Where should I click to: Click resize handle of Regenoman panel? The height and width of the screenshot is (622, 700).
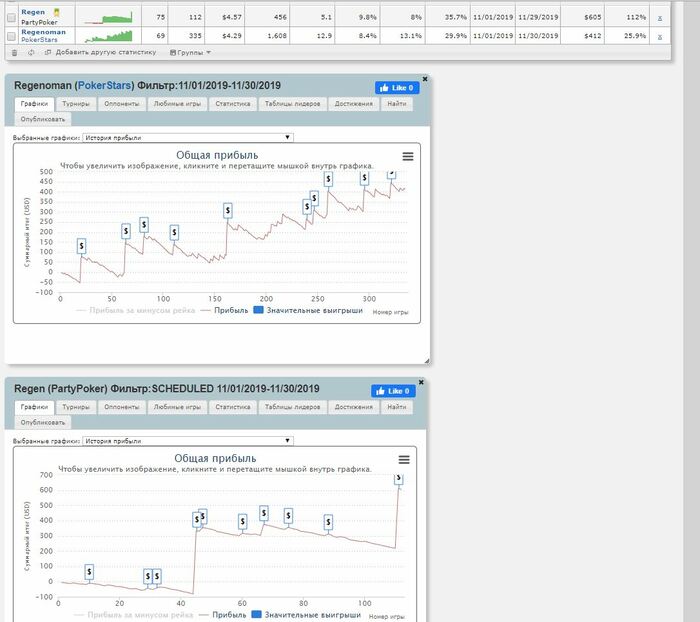[427, 361]
